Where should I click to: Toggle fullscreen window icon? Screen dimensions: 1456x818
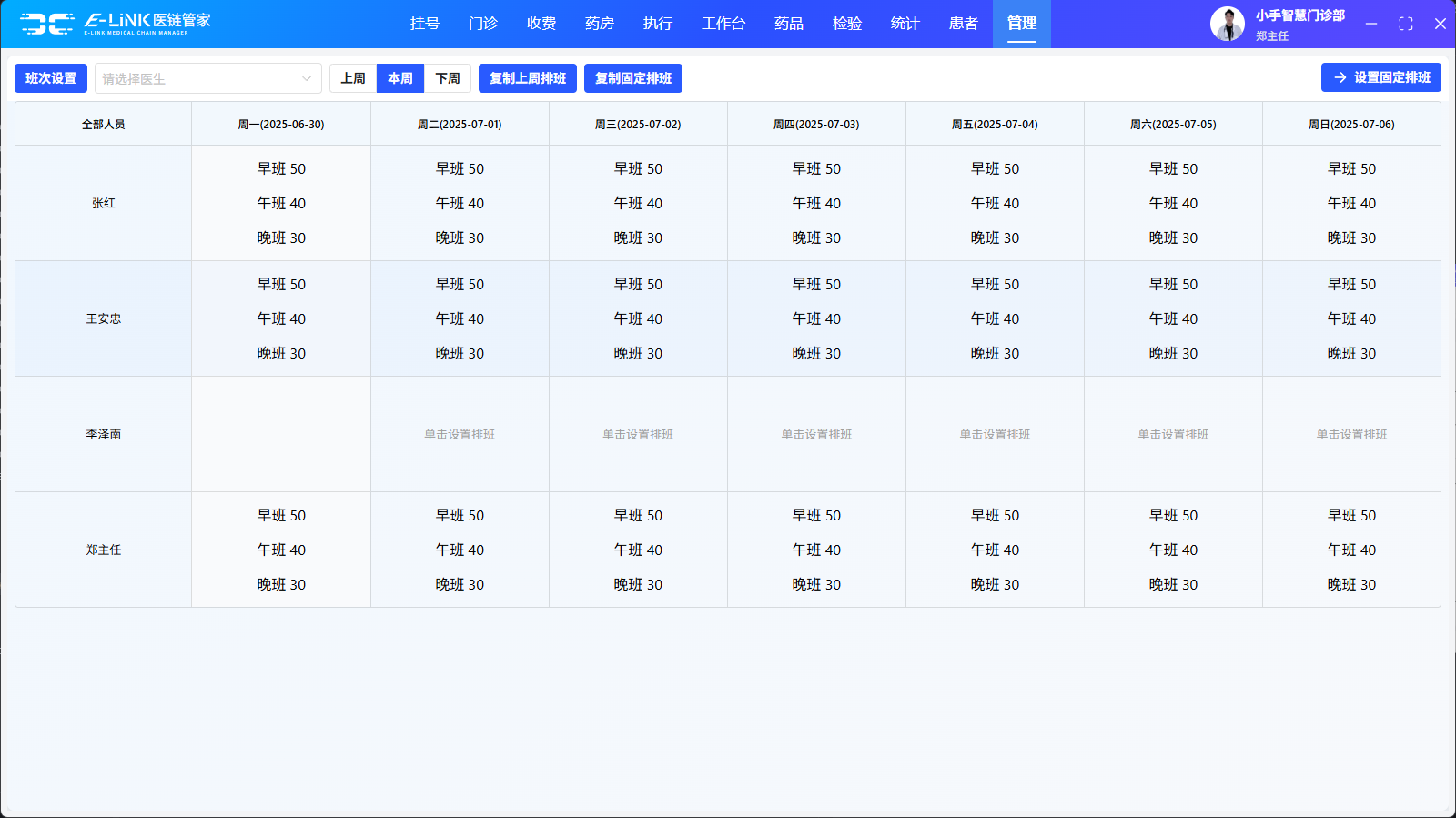(1405, 24)
